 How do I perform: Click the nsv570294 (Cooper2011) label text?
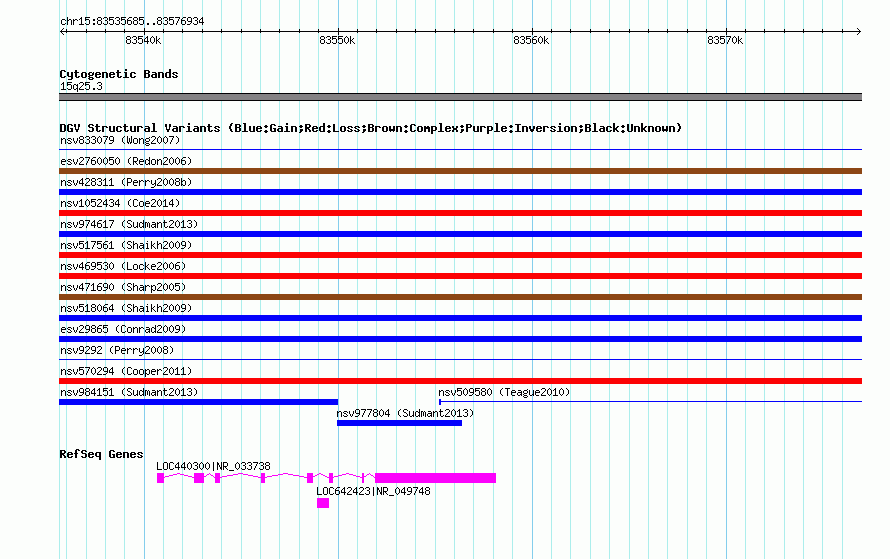(x=126, y=371)
